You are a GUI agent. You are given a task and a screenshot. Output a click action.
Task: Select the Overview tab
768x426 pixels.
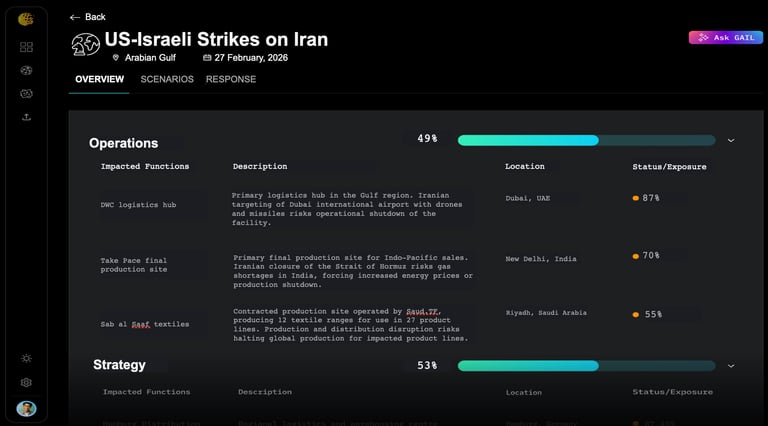tap(99, 79)
